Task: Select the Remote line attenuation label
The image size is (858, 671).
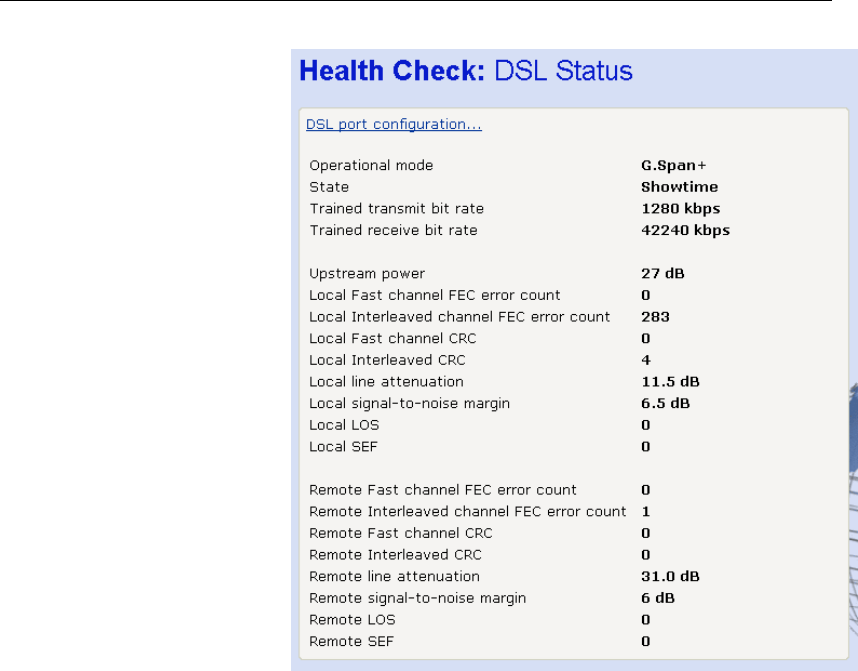Action: pos(395,576)
